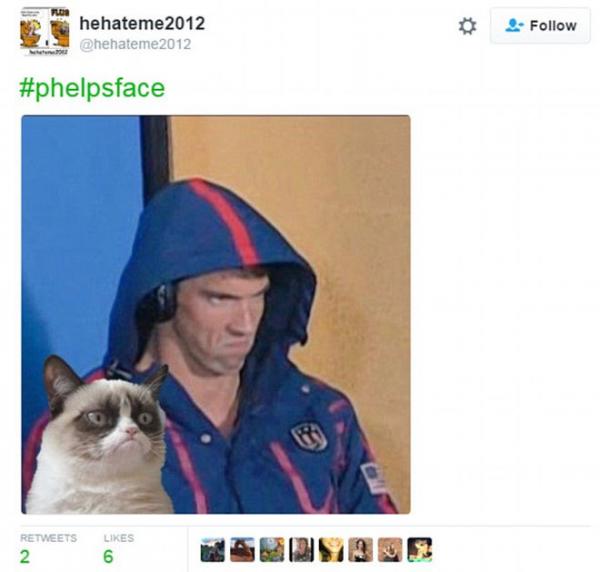Open the gear settings icon
This screenshot has height=572, width=600.
[x=467, y=26]
